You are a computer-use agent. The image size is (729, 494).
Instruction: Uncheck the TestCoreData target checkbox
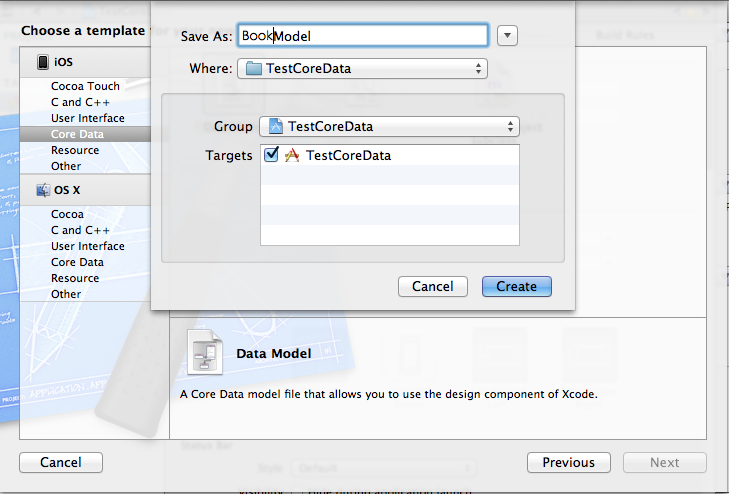point(271,154)
